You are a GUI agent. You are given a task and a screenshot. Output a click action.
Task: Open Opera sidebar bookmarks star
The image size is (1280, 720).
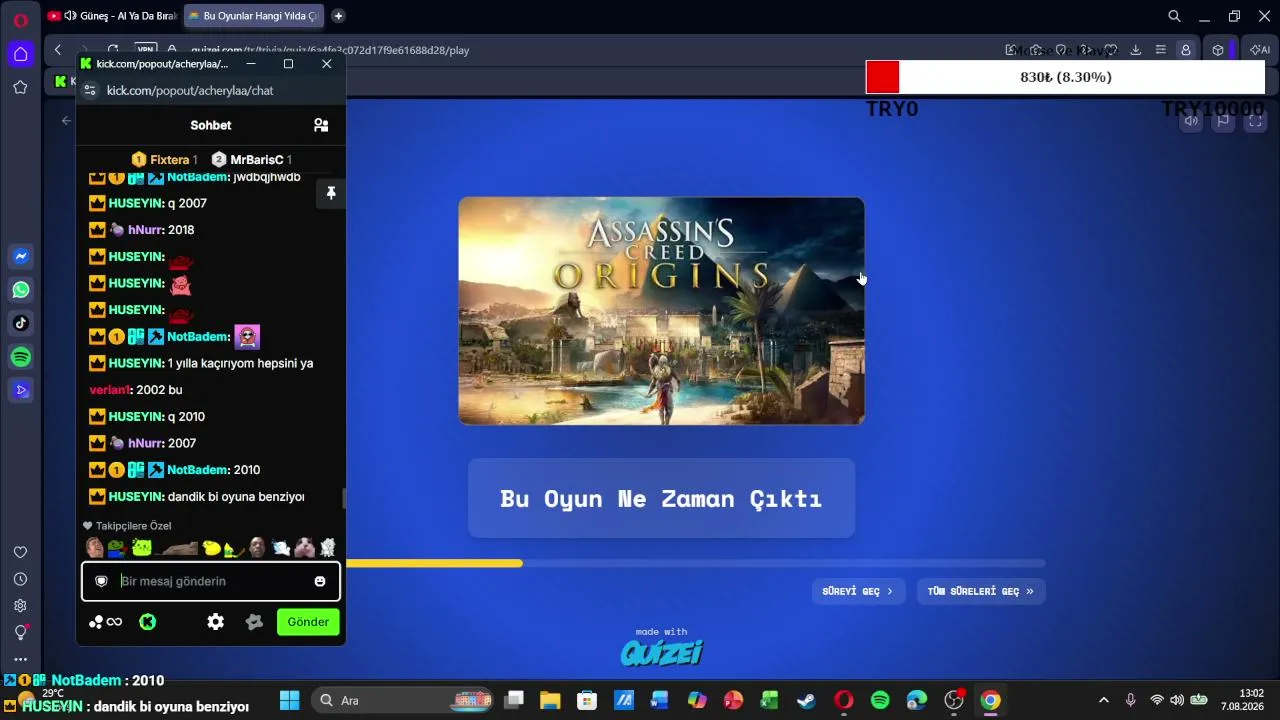click(x=20, y=88)
